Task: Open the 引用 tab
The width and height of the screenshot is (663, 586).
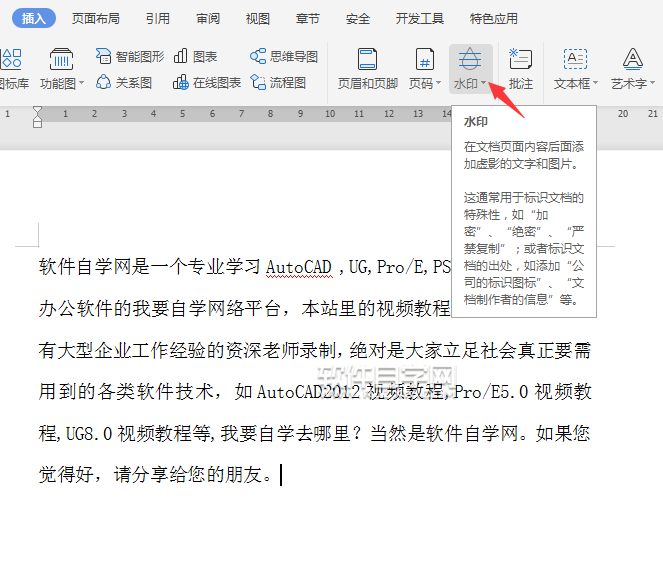Action: pos(158,19)
